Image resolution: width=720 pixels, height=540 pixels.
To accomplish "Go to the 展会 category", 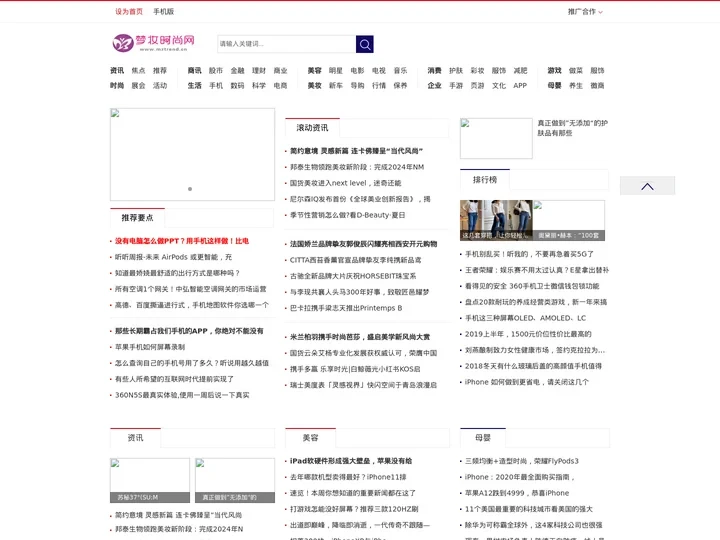I will point(138,85).
